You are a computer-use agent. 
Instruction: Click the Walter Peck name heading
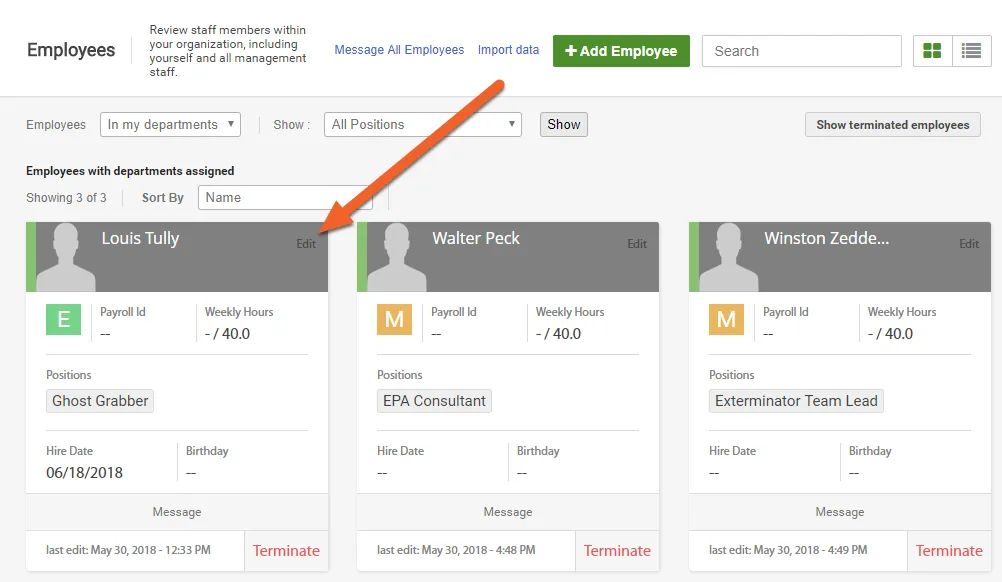click(x=476, y=238)
